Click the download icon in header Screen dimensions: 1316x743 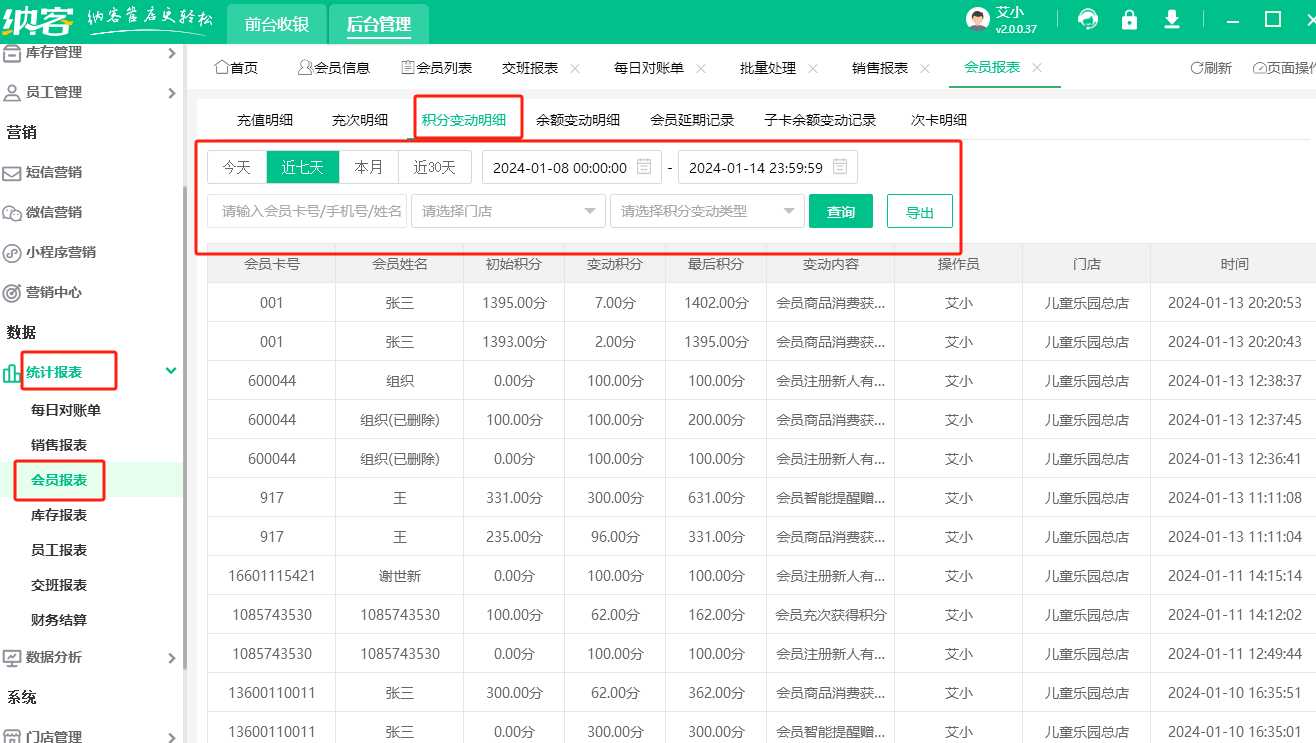[1172, 20]
